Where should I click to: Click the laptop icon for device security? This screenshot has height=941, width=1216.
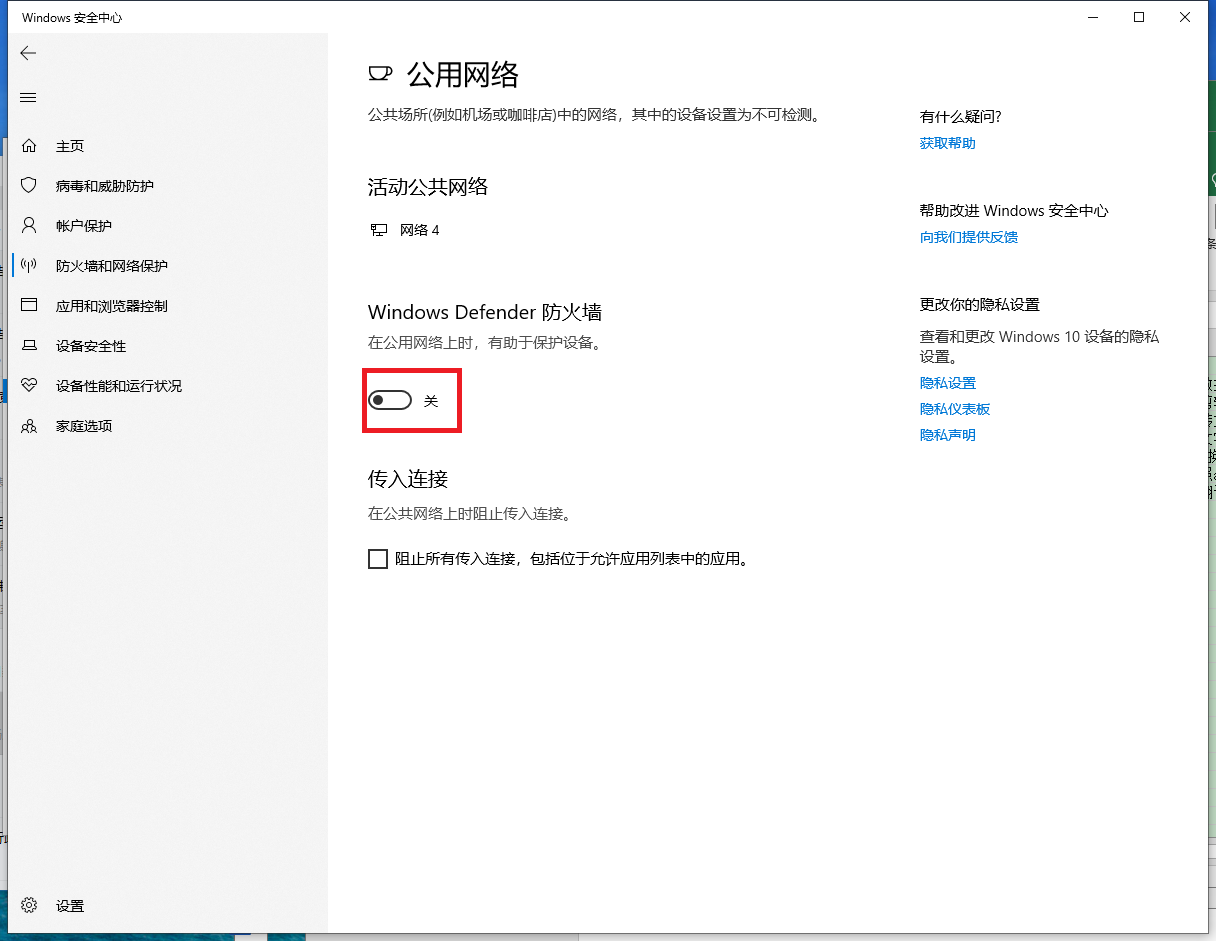(x=29, y=346)
